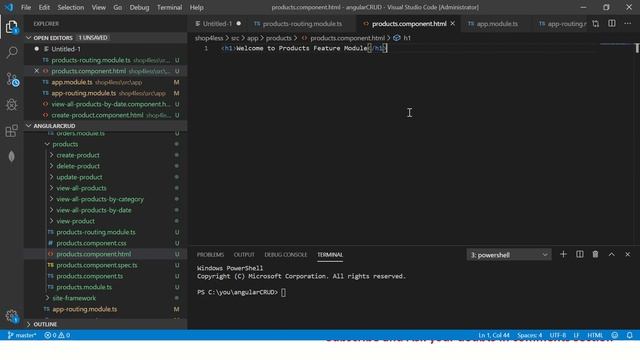Screen dimensions: 640x360
Task: Open the Source Control view
Action: [x=12, y=79]
